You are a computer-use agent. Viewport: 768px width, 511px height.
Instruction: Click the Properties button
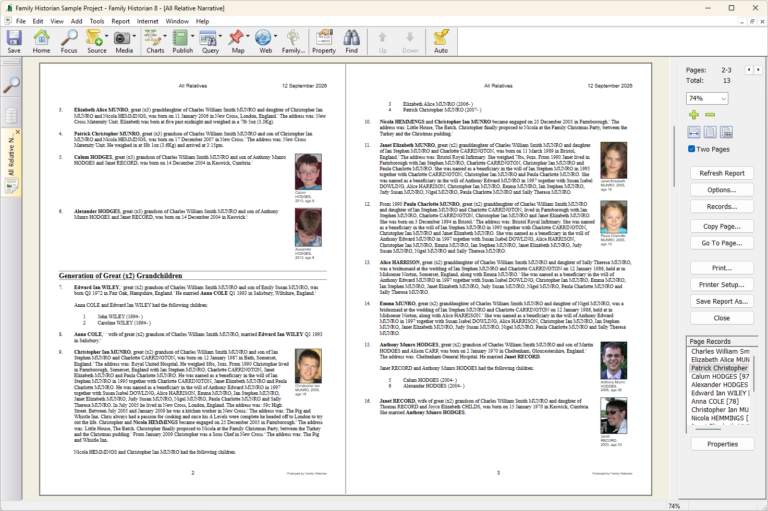point(722,444)
